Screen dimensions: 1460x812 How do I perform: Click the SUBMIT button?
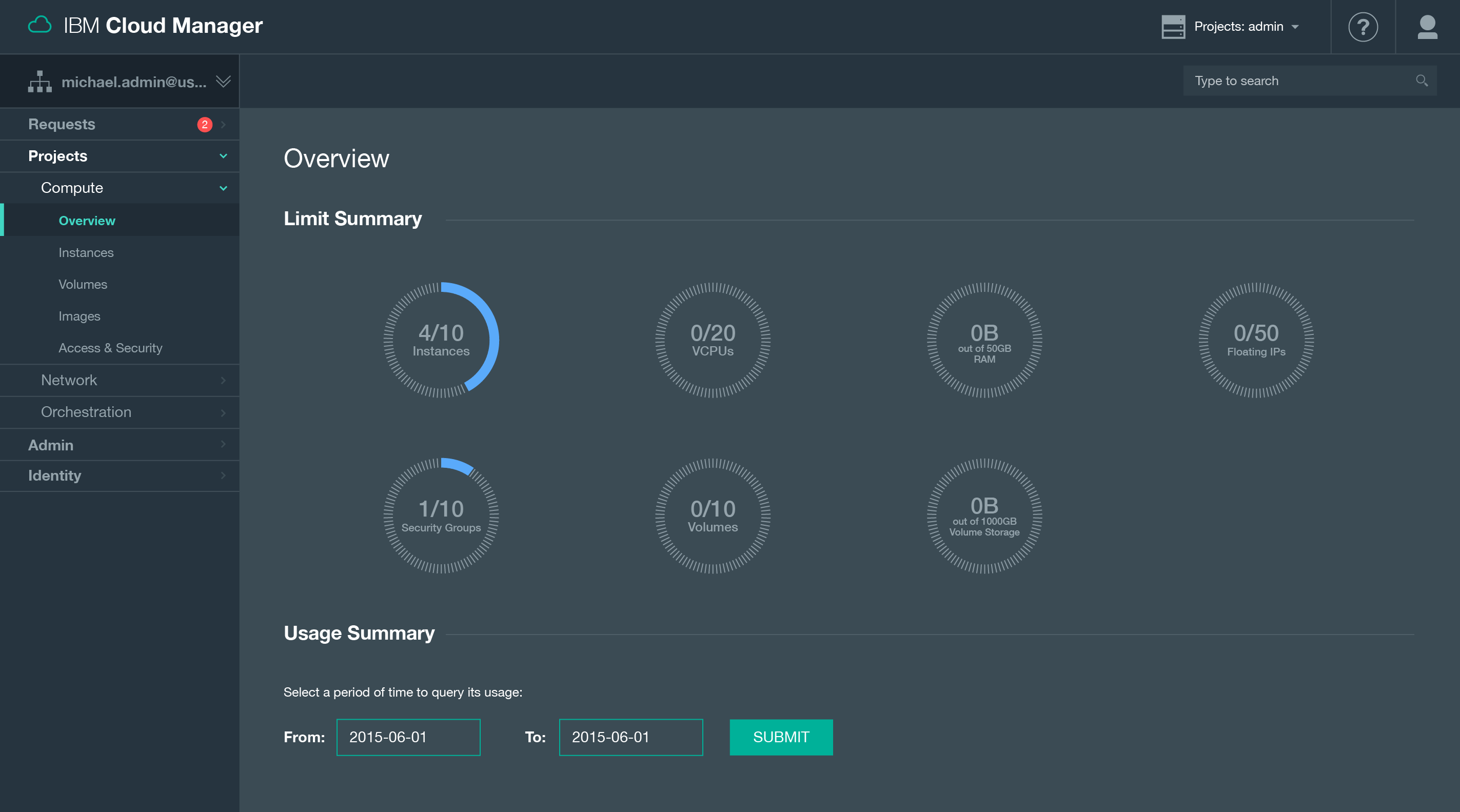[x=781, y=737]
